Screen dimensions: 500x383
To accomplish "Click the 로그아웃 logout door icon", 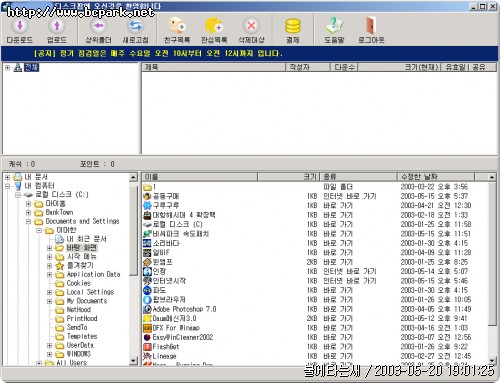I will pos(371,26).
